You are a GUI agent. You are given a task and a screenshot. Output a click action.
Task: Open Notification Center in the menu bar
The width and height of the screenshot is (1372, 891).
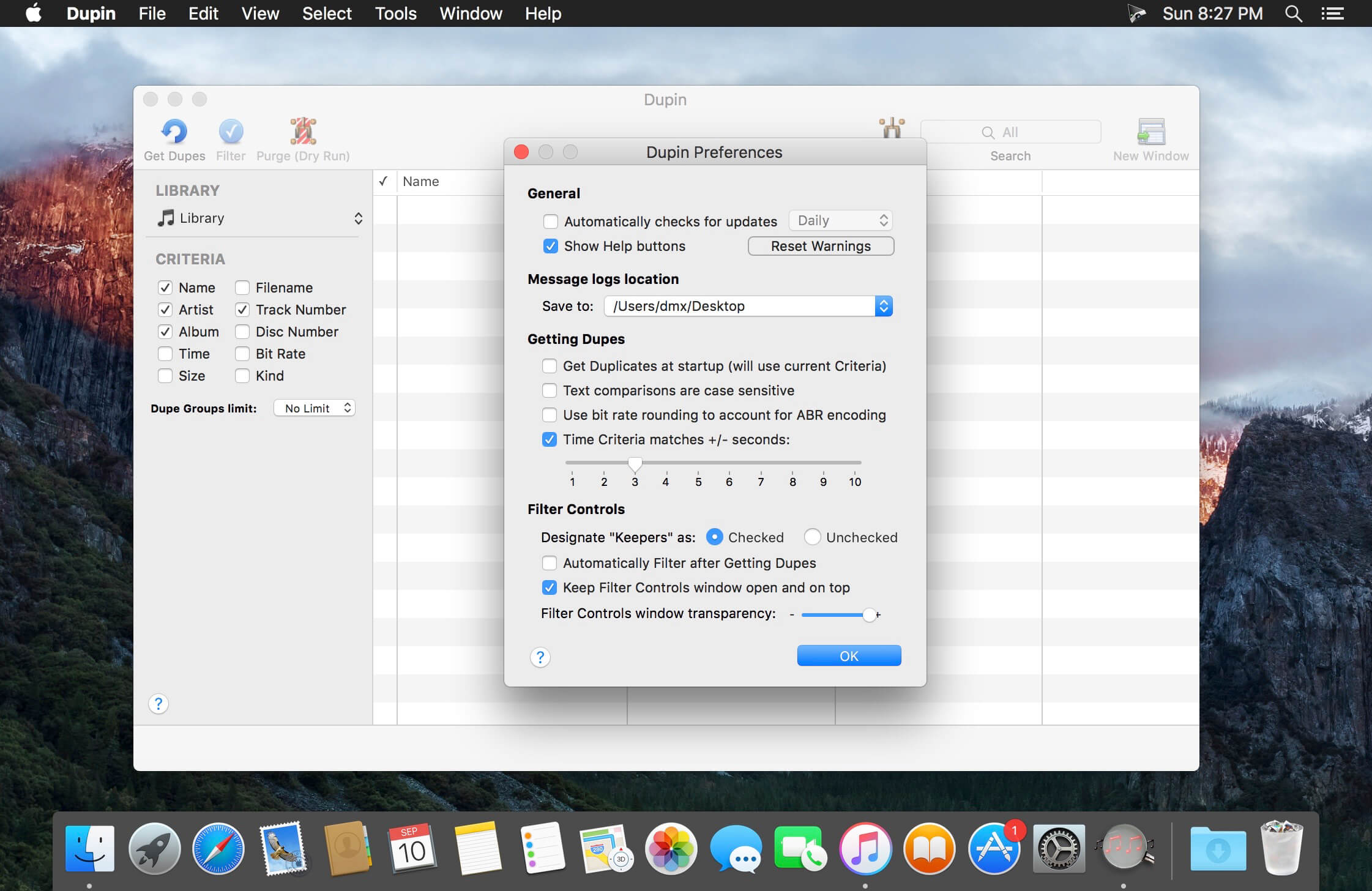[1332, 13]
